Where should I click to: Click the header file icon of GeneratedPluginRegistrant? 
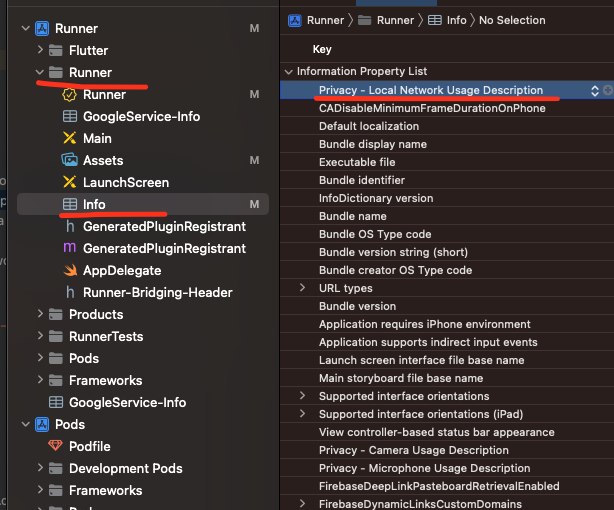click(70, 226)
